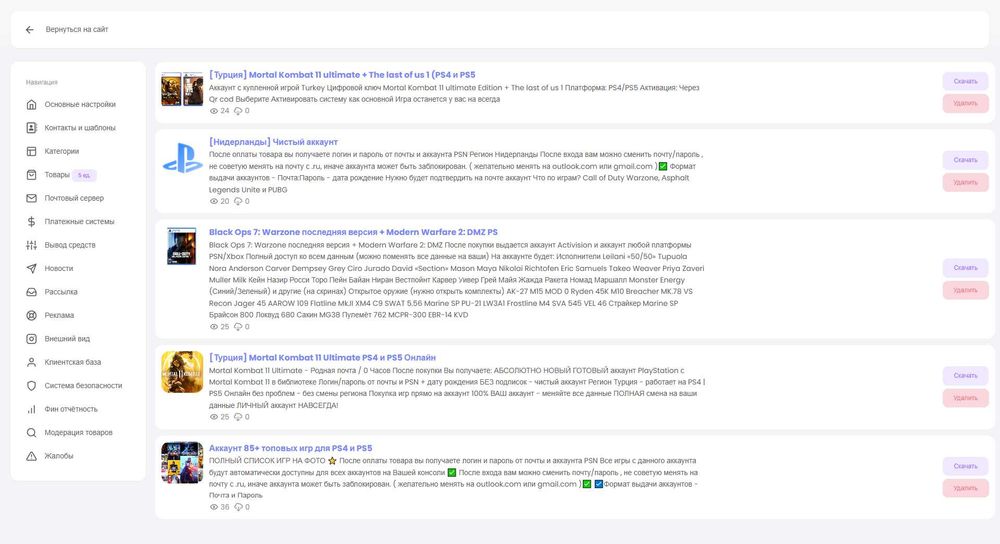Click the Рассылка inbox icon

(x=31, y=292)
